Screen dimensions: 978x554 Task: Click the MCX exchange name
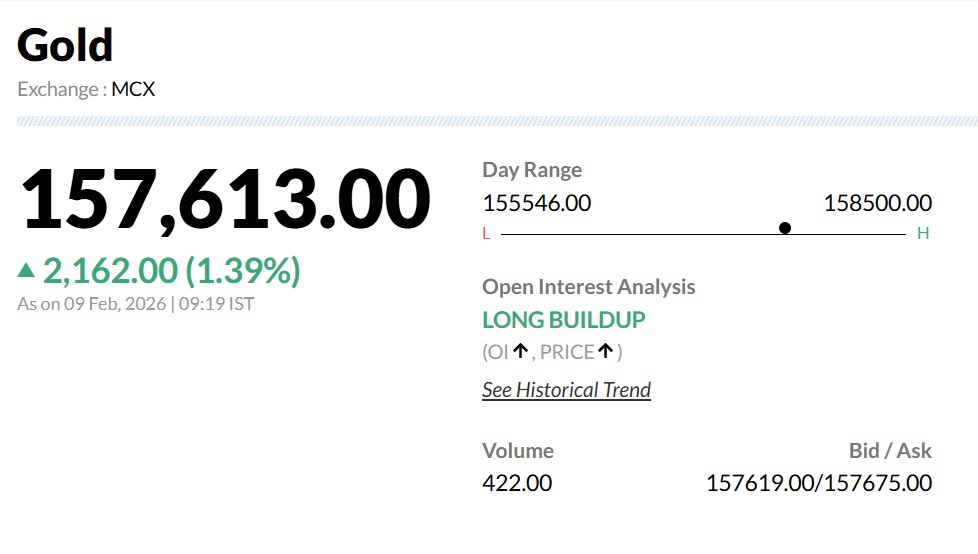tap(133, 89)
